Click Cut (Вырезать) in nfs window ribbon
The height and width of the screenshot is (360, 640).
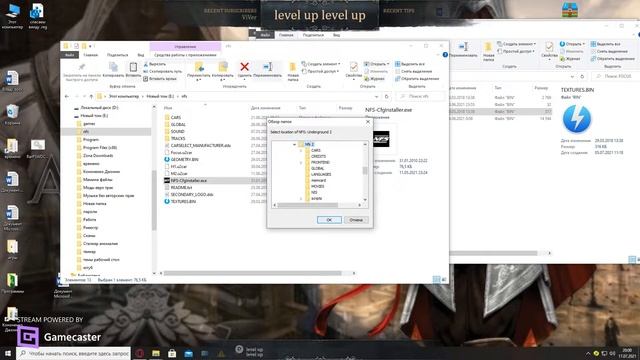(155, 64)
